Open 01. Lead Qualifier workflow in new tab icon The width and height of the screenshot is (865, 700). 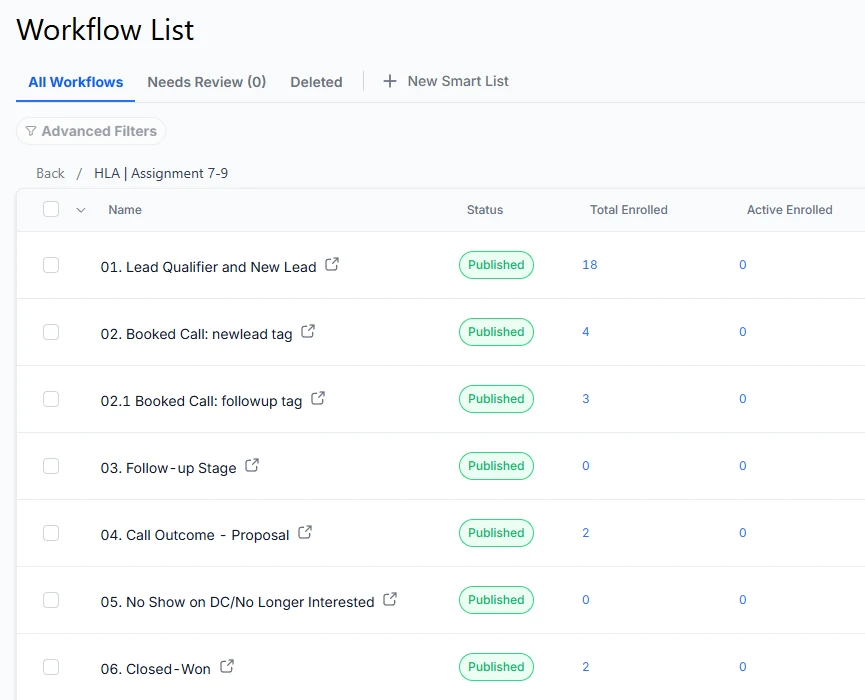[332, 264]
